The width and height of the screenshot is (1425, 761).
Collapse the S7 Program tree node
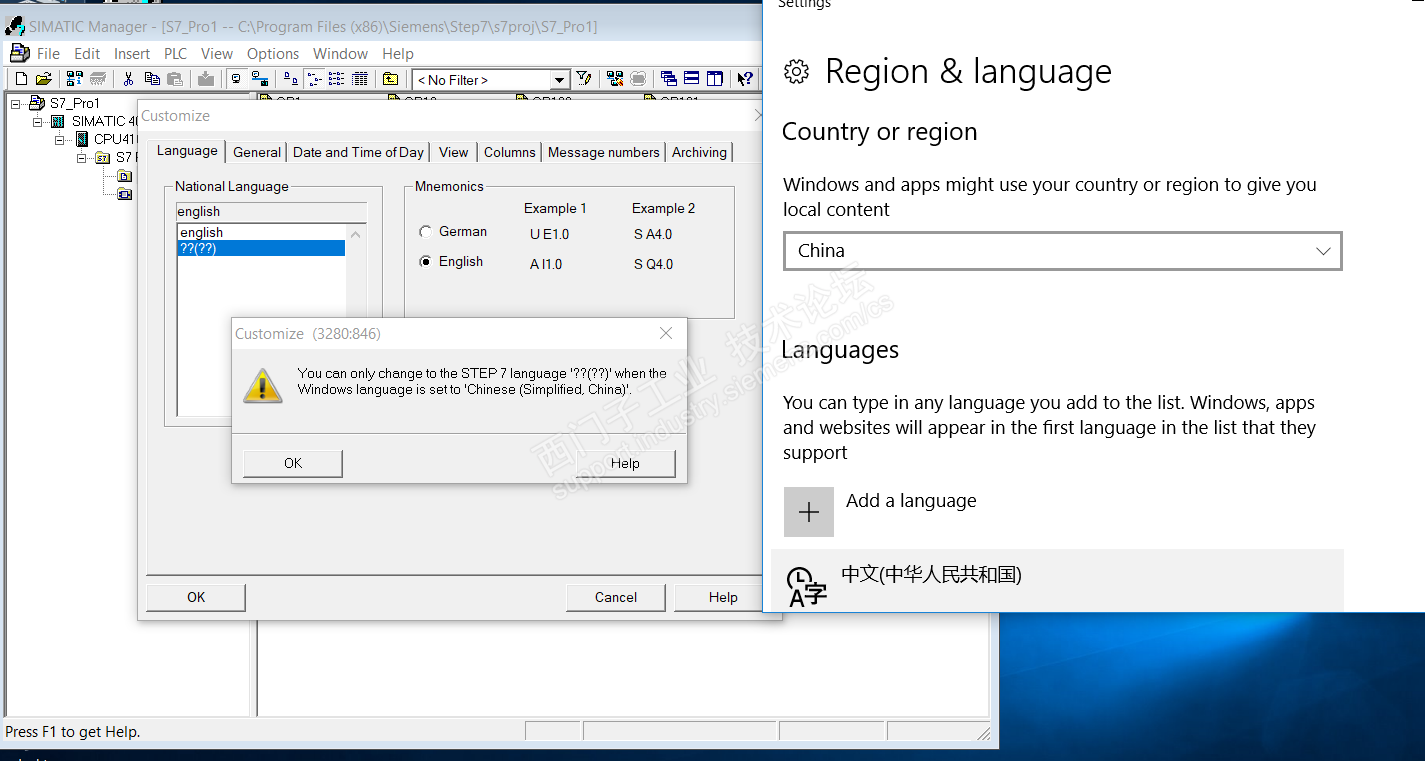click(x=82, y=157)
